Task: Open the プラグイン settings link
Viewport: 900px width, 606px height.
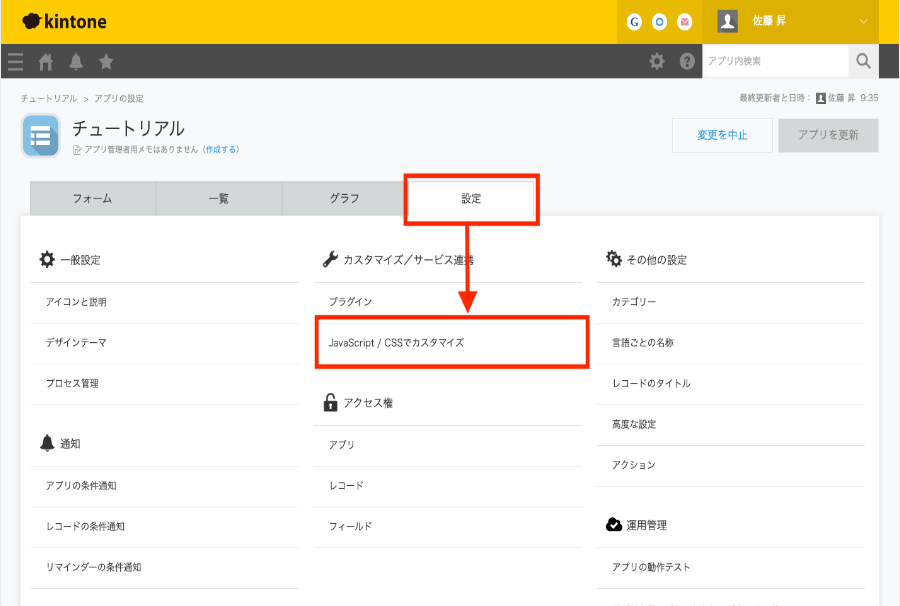Action: coord(350,301)
